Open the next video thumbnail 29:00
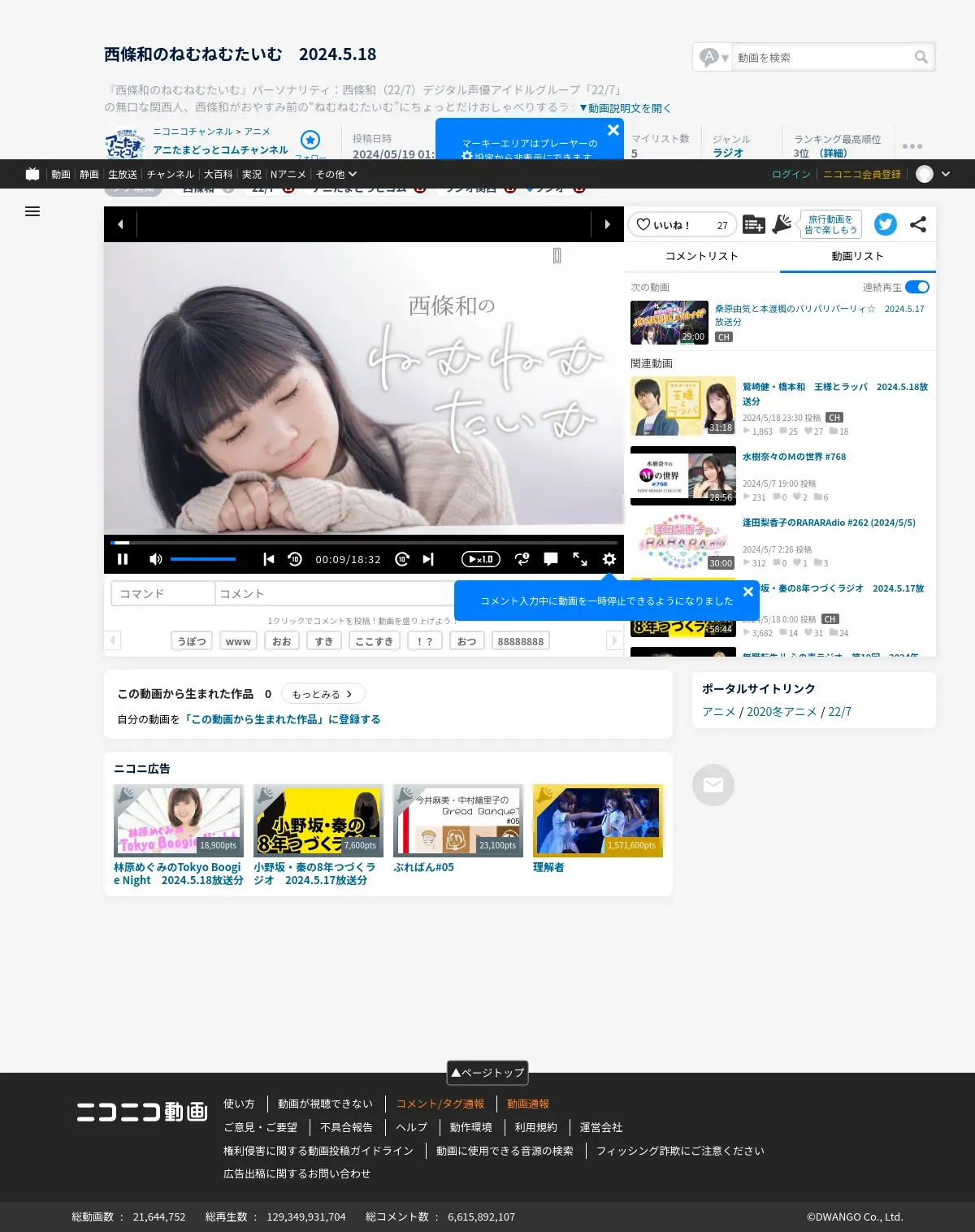The width and height of the screenshot is (975, 1232). point(669,323)
